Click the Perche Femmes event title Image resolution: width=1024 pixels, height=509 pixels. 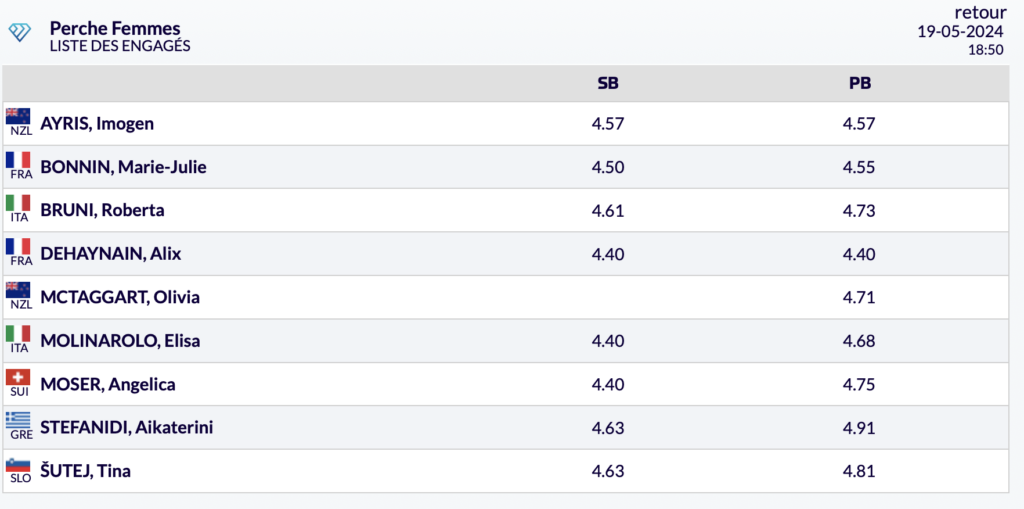[115, 28]
